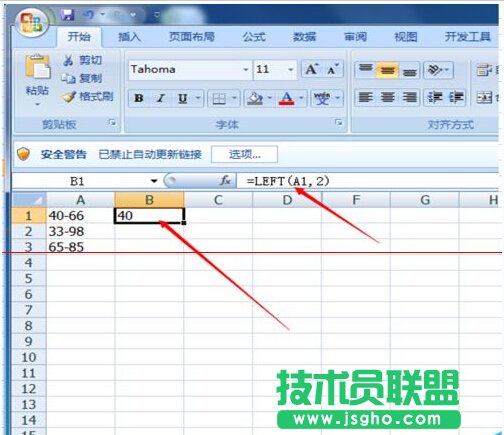The height and width of the screenshot is (435, 504).
Task: Open the Name Box dropdown arrow
Action: (154, 181)
